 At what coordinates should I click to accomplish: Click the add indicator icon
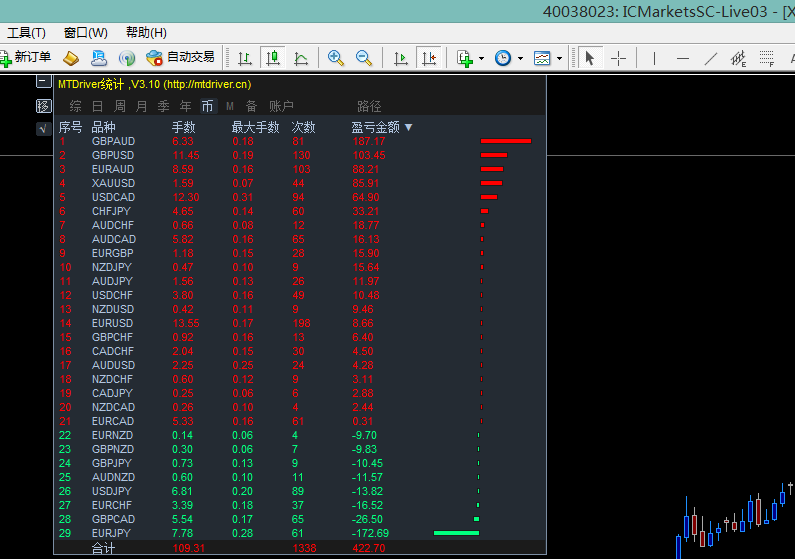click(x=465, y=58)
